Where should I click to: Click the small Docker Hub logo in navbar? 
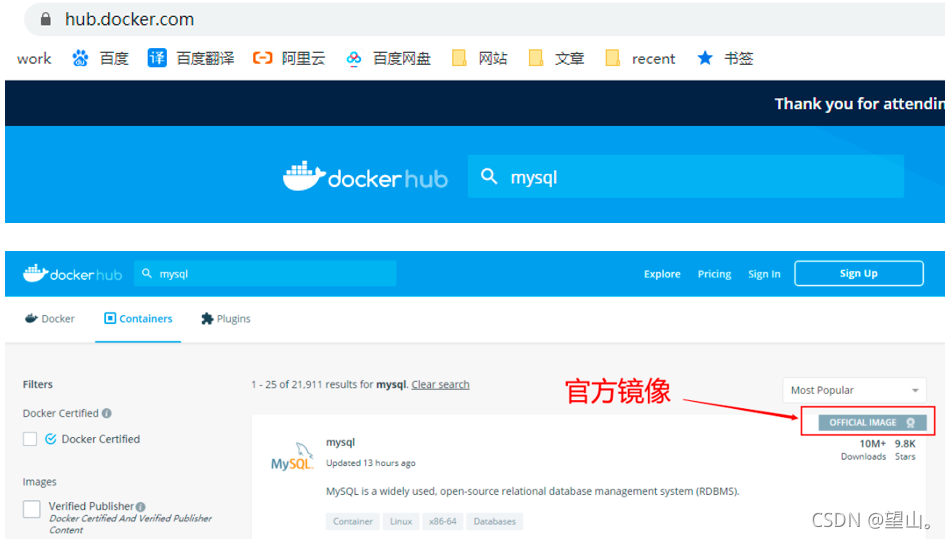72,274
